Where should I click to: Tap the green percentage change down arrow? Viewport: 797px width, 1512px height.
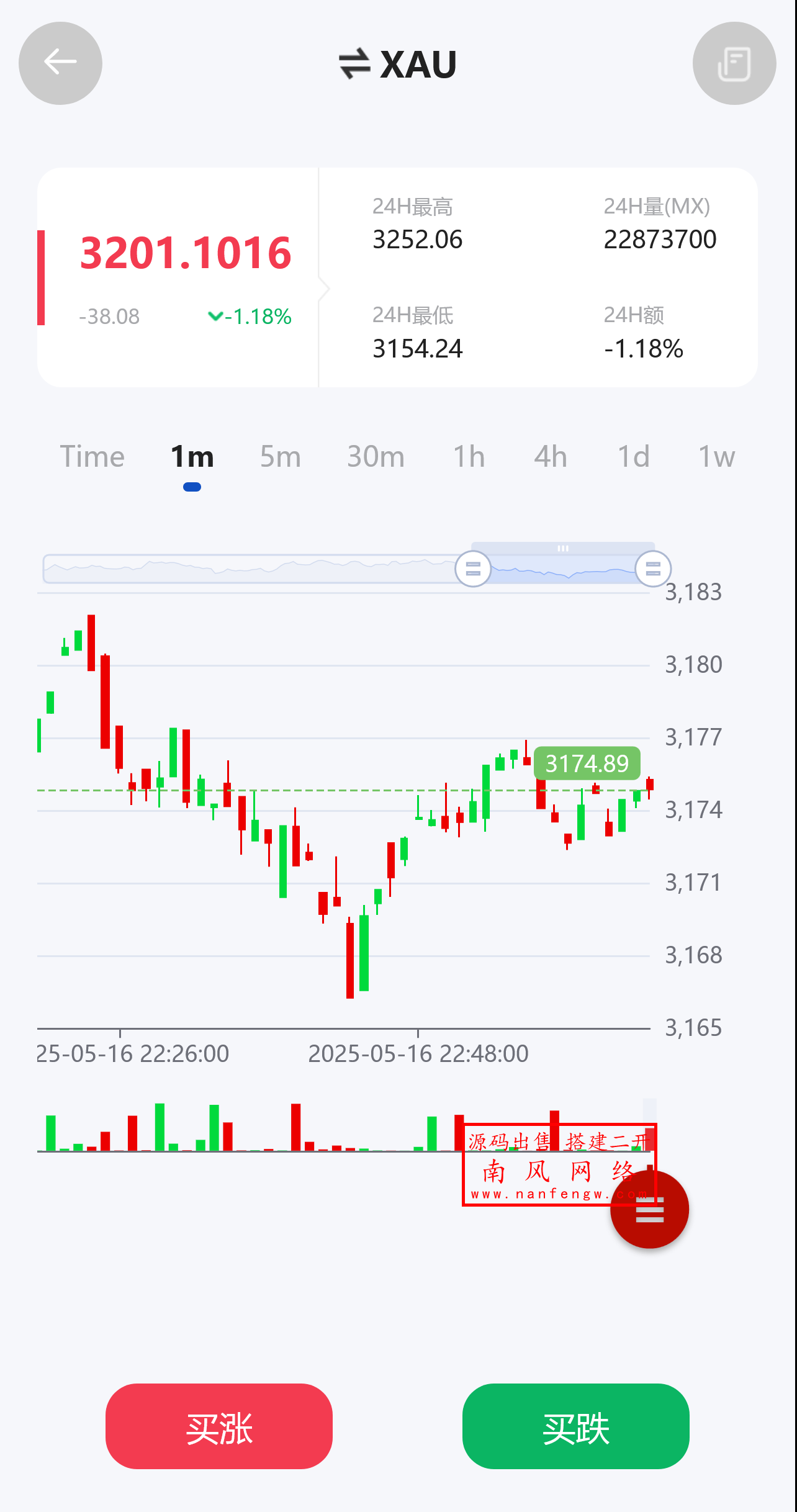(x=215, y=317)
